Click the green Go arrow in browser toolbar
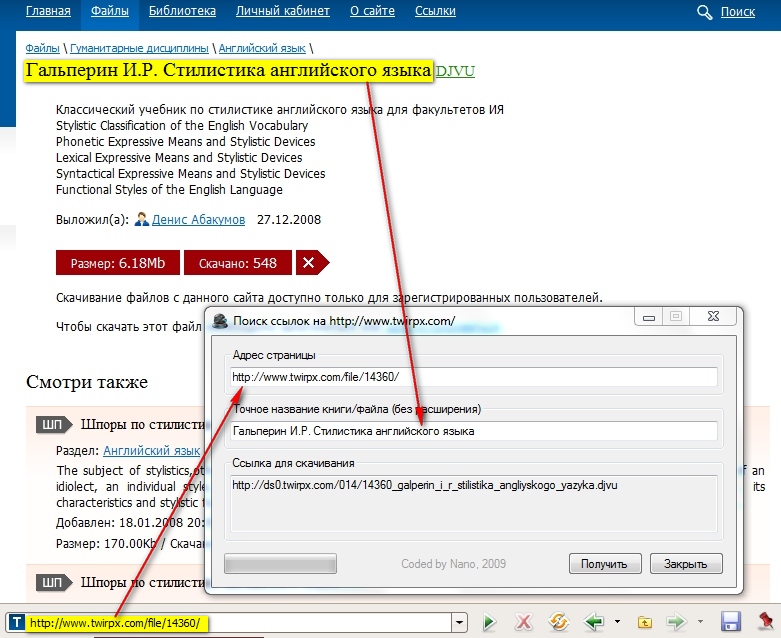 pos(489,622)
